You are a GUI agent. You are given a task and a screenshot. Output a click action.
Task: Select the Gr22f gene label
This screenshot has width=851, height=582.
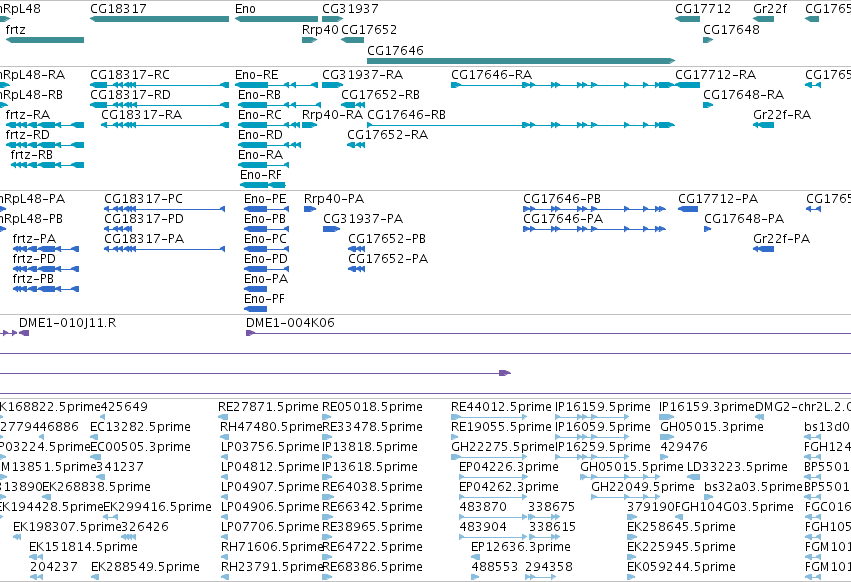[x=770, y=9]
